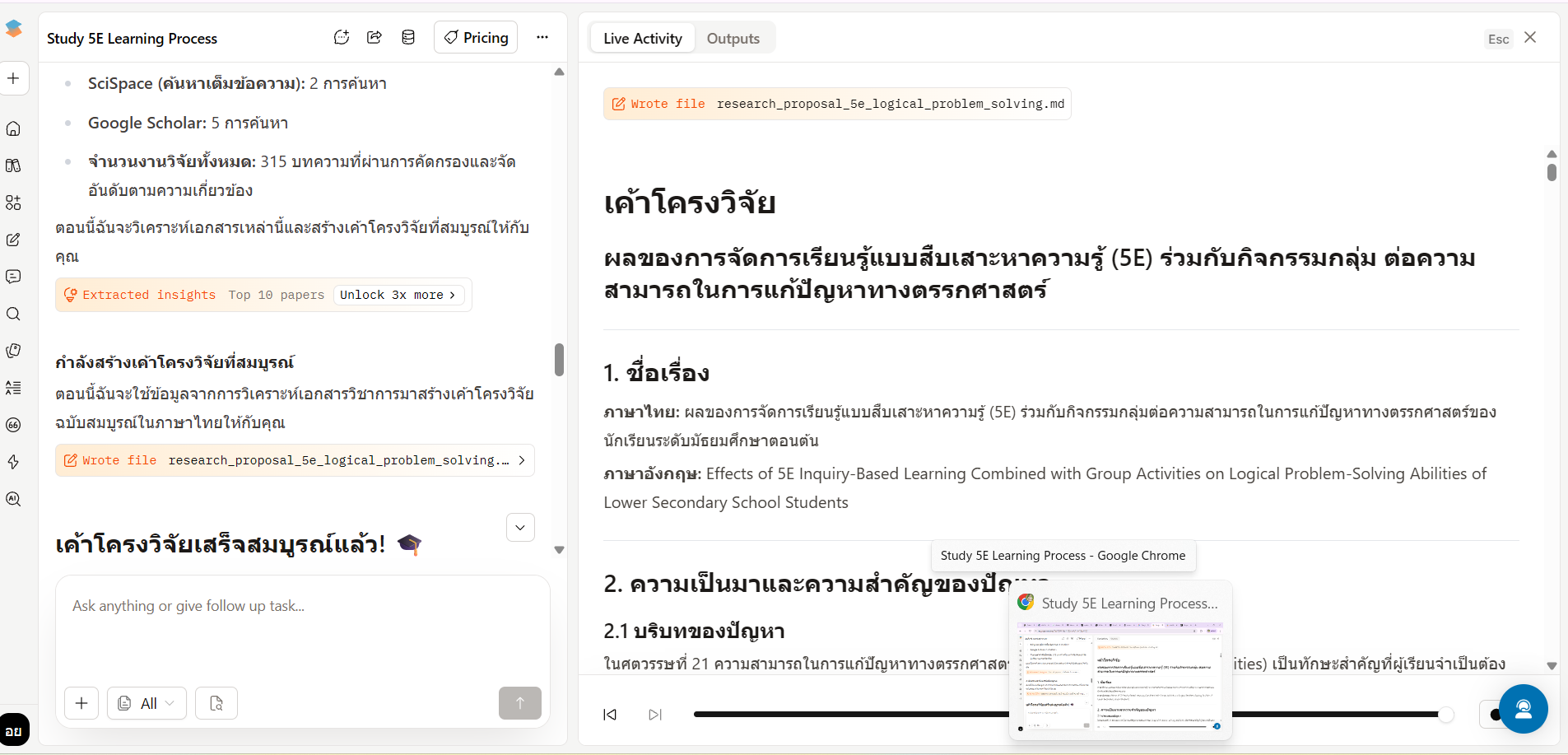Click the lightning bolt sidebar icon

[x=13, y=462]
